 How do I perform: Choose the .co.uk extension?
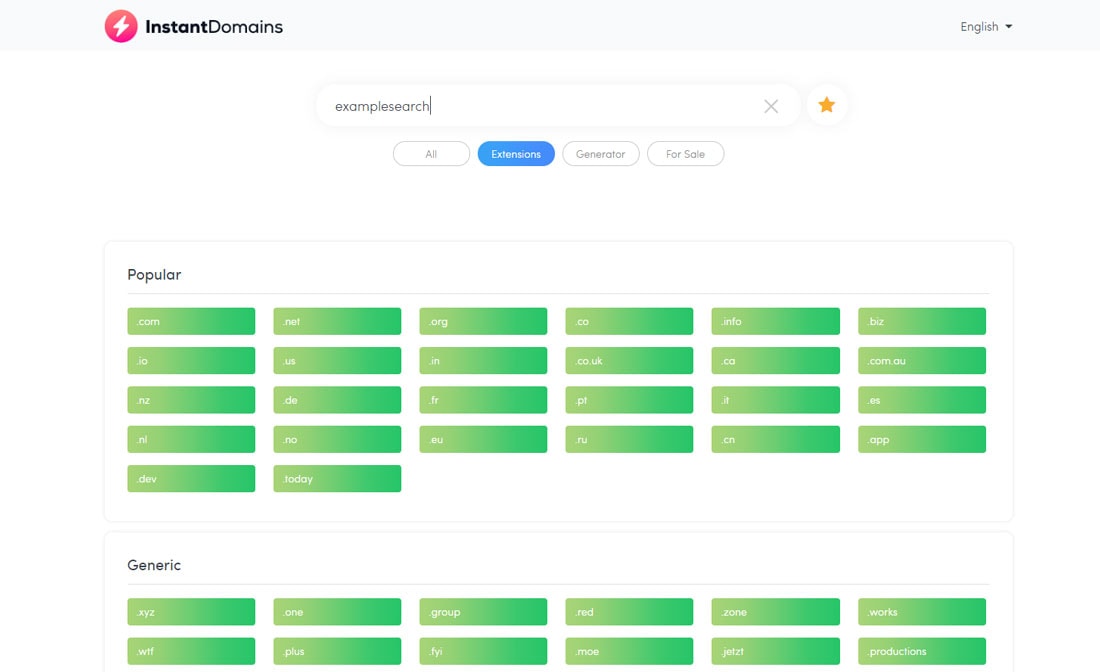click(629, 361)
